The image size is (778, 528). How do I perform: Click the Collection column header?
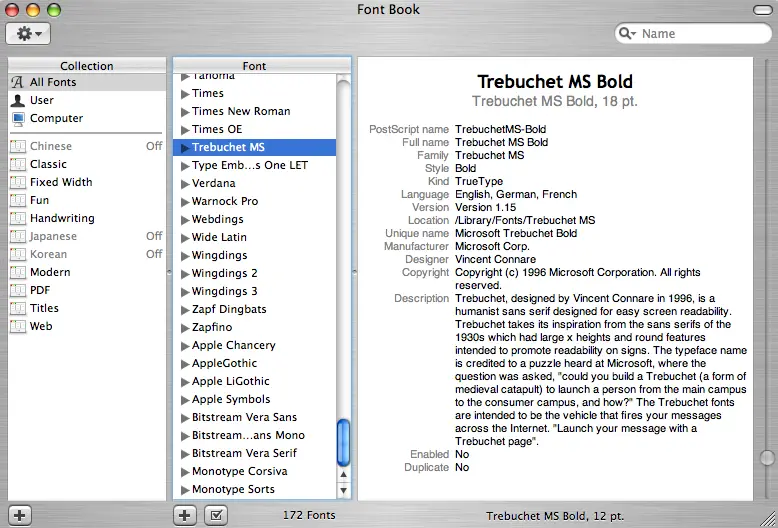pyautogui.click(x=87, y=66)
